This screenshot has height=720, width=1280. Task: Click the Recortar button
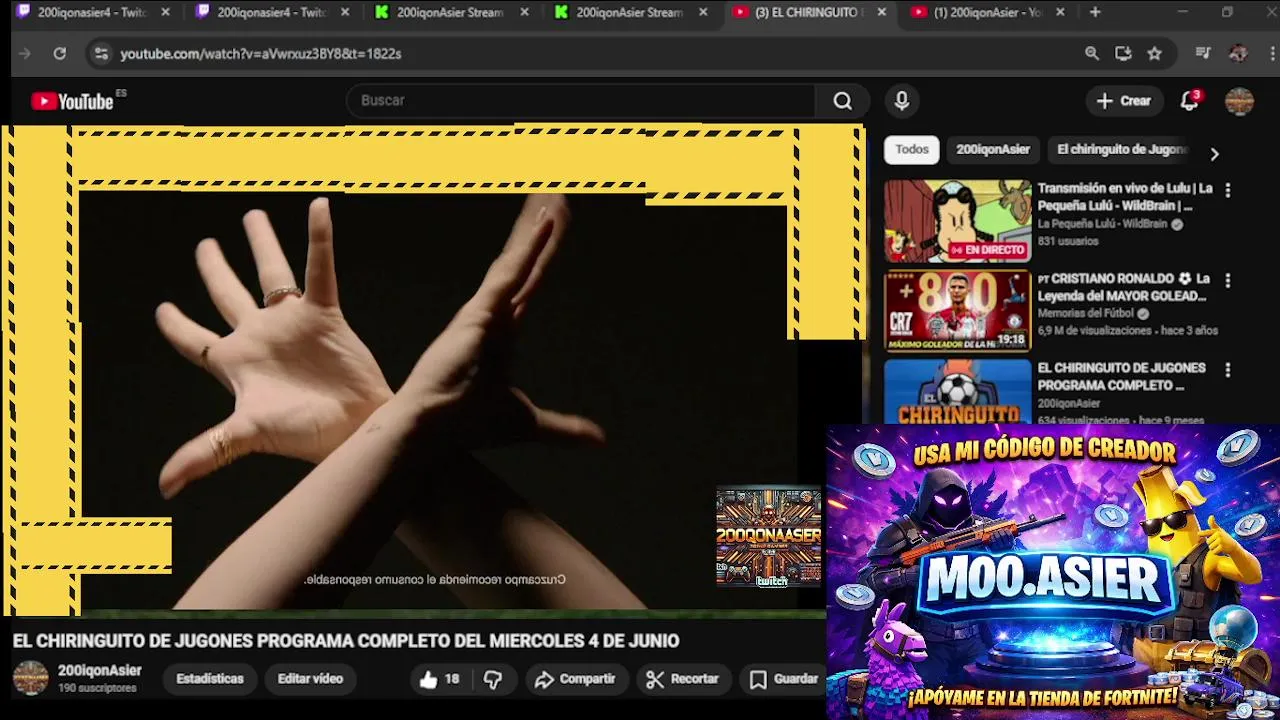point(682,679)
